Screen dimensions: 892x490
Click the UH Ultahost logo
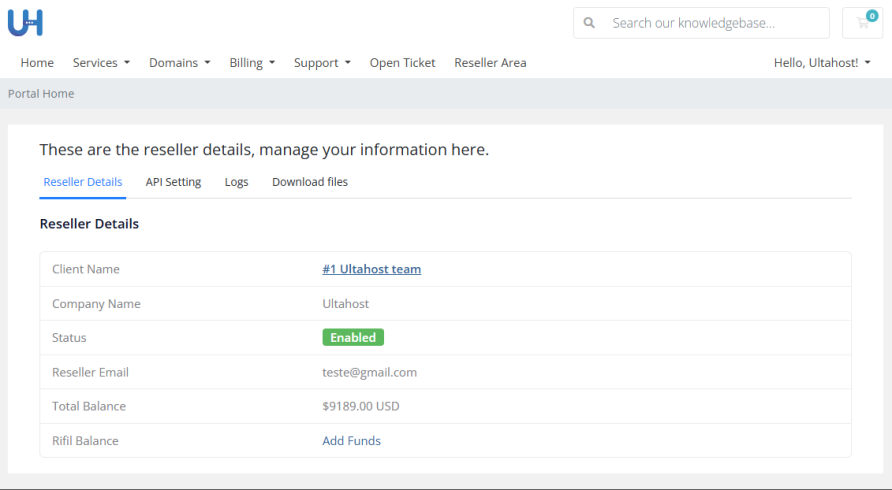[x=25, y=22]
